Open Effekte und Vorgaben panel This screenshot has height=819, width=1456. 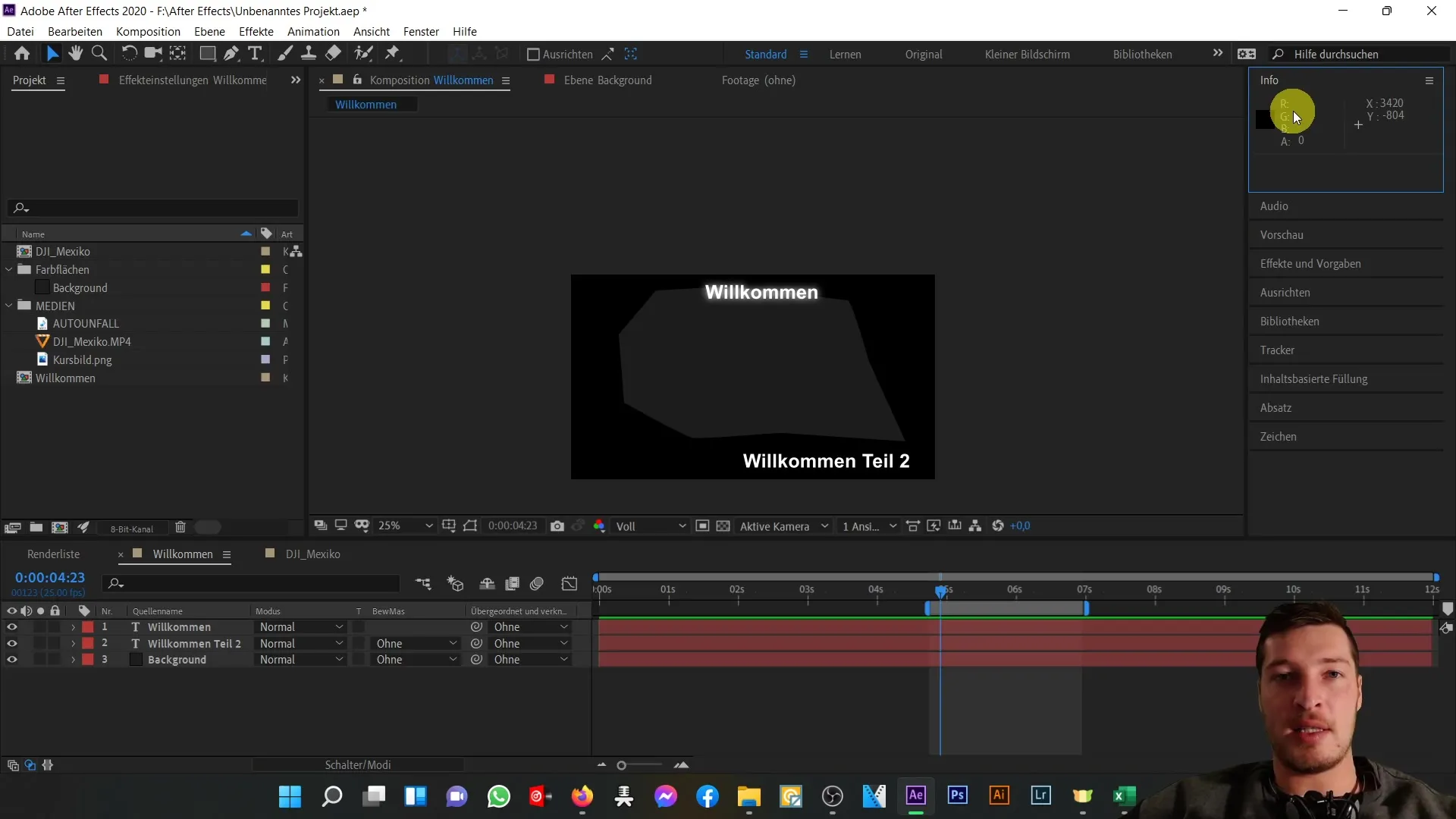pos(1310,263)
